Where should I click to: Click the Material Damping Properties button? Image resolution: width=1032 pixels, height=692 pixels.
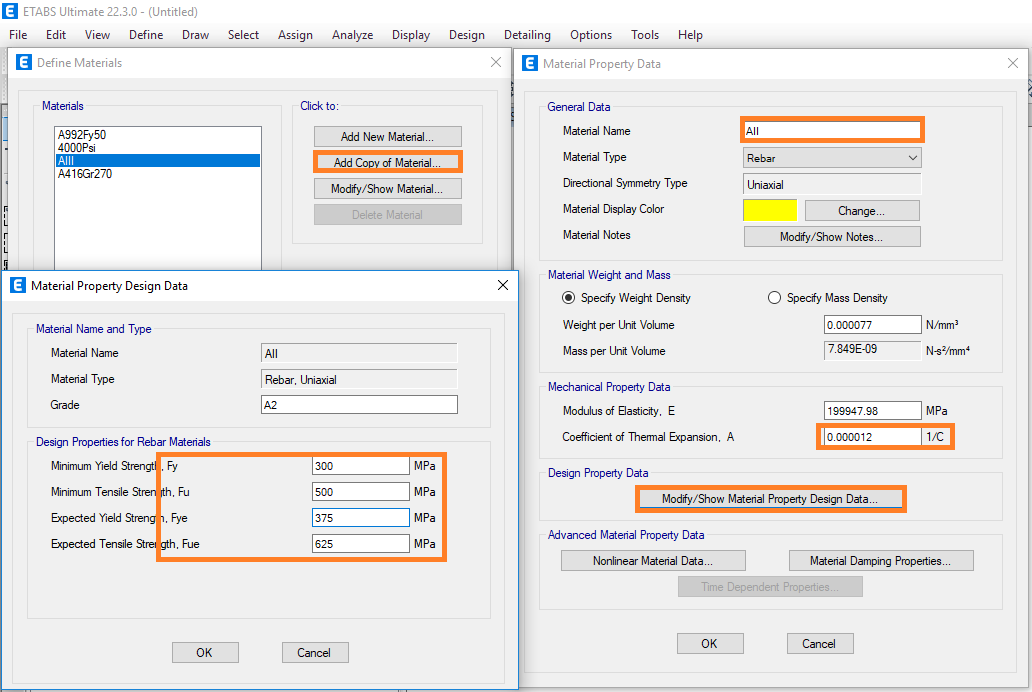(x=881, y=561)
